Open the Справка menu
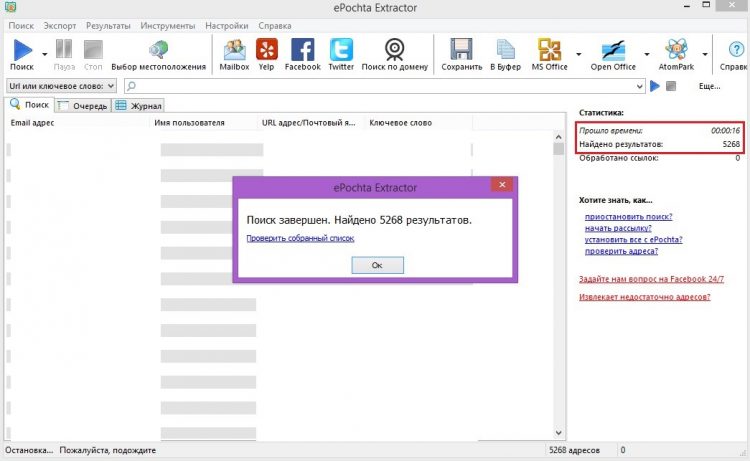Screen dimensions: 750x461 pyautogui.click(x=275, y=26)
